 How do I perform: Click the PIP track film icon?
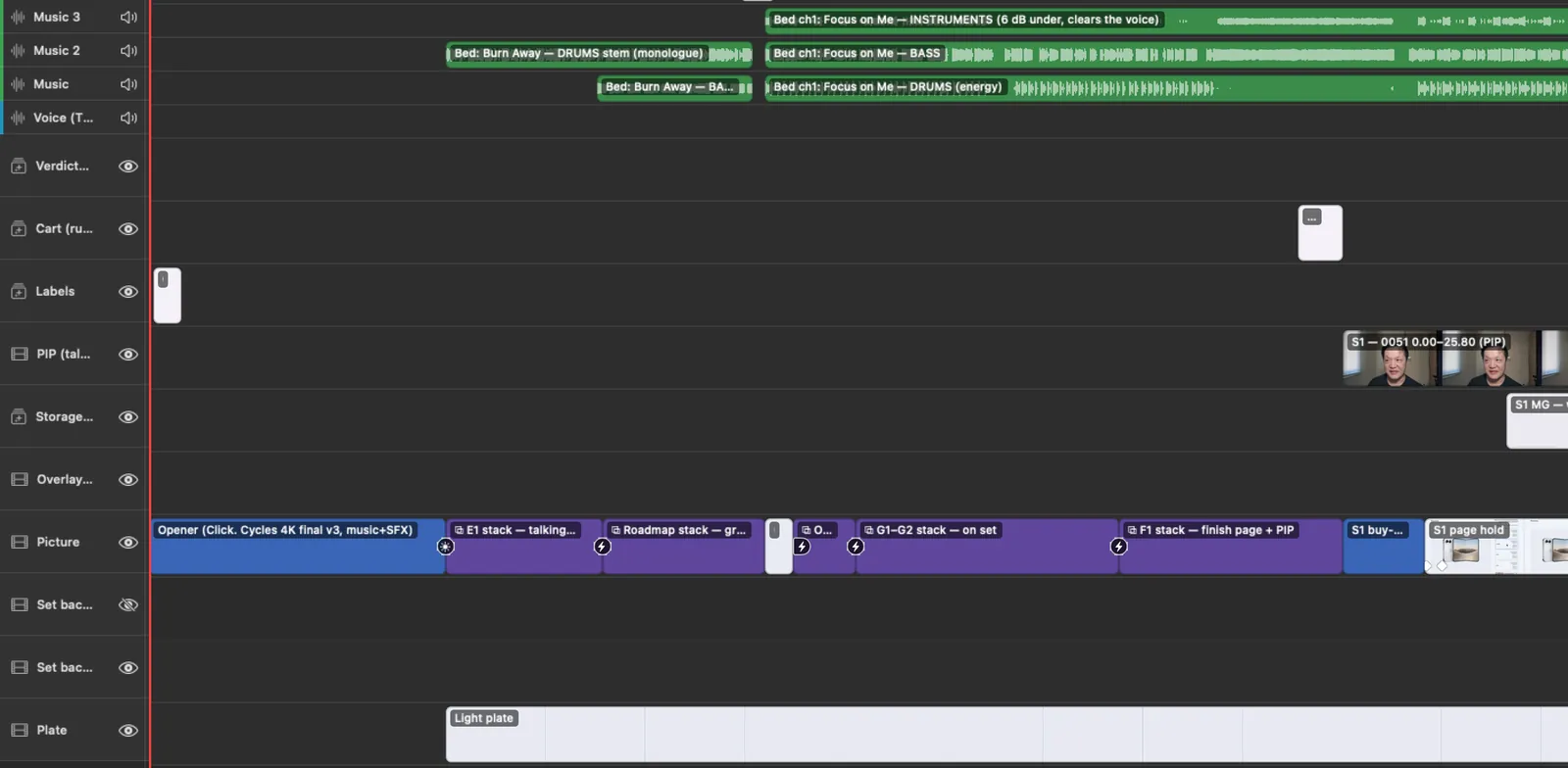click(x=19, y=354)
